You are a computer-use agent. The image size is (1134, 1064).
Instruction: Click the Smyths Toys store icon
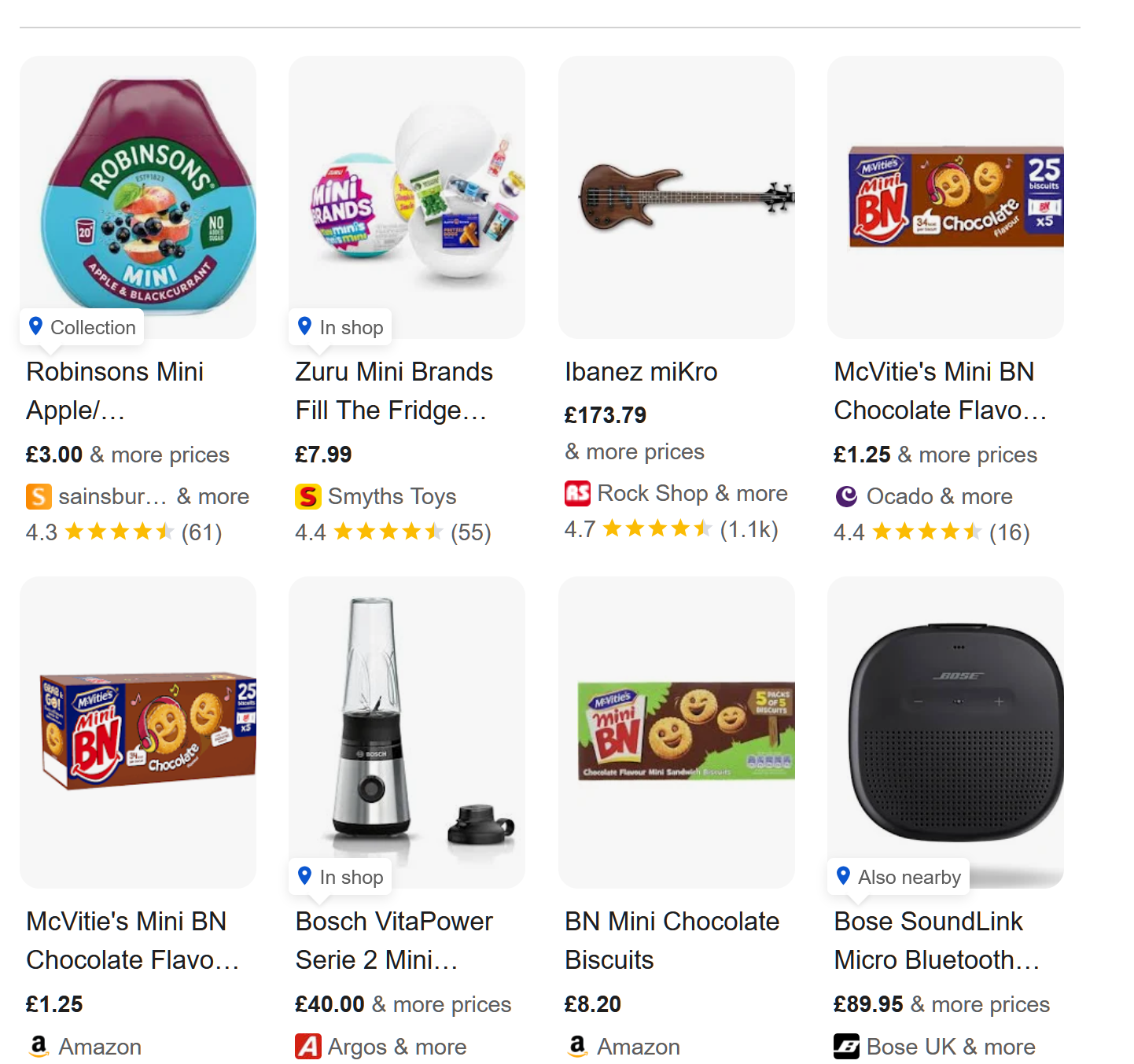(307, 496)
